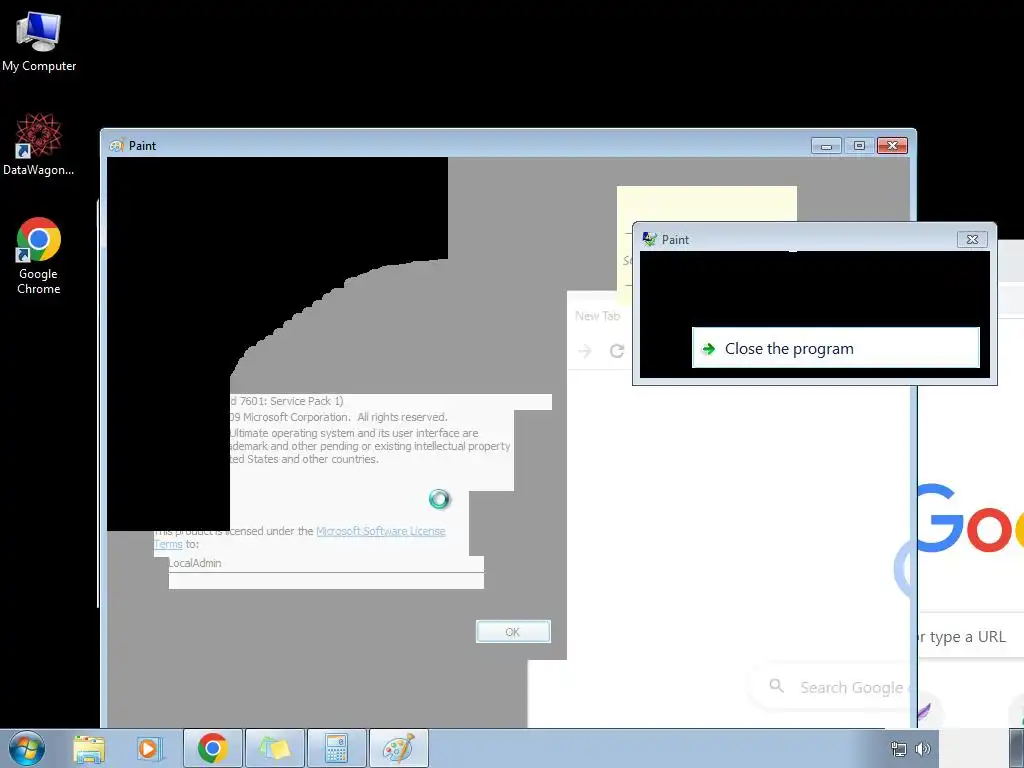Click the forward arrow in ghosted Chrome
Viewport: 1024px width, 768px height.
coord(584,351)
